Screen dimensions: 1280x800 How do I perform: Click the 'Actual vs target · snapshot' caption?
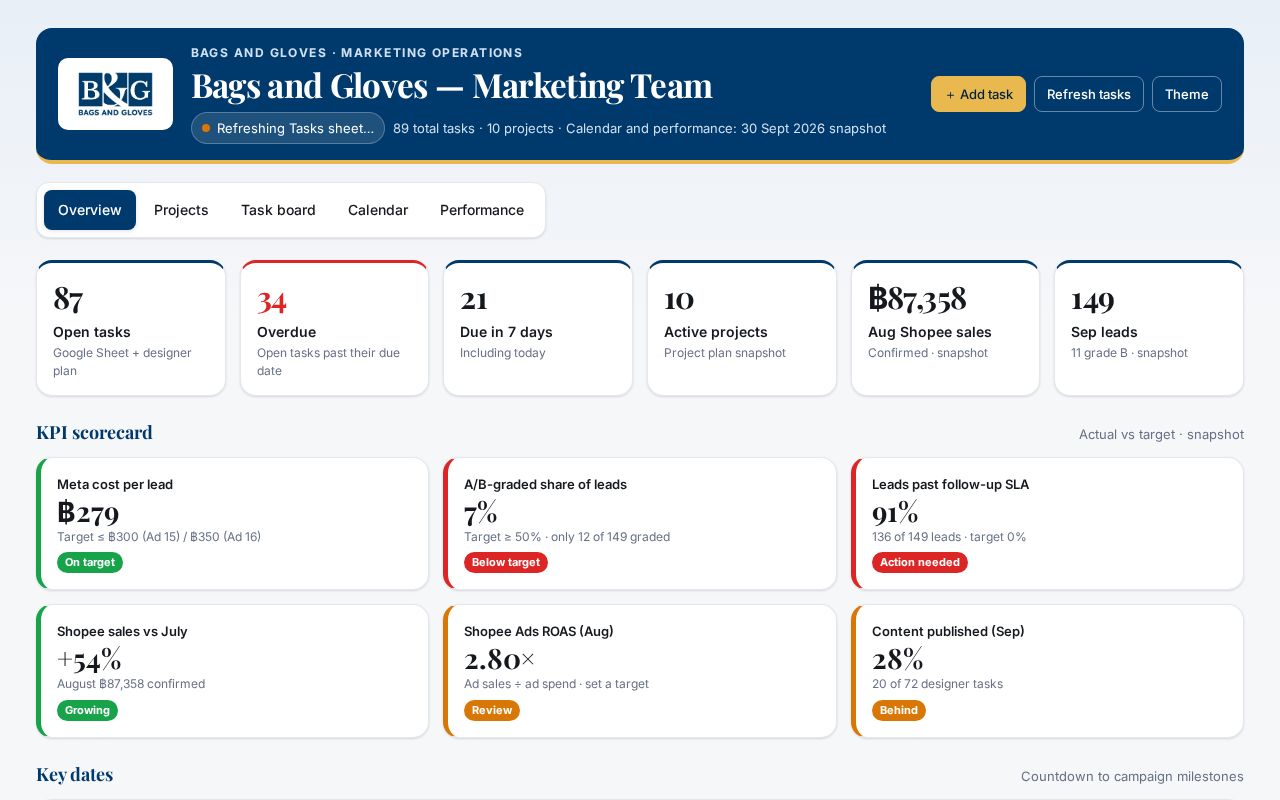pos(1161,434)
